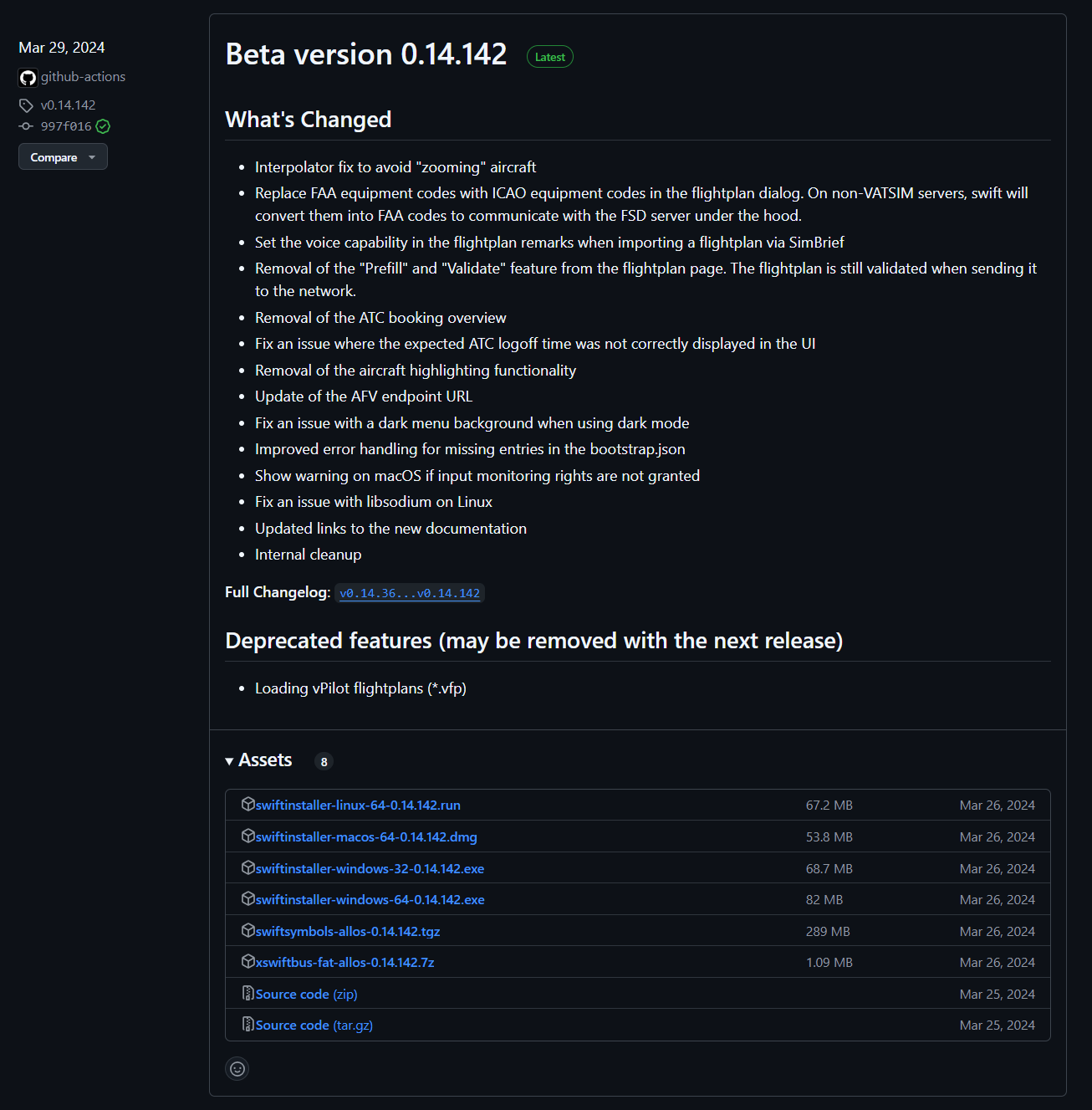
Task: Click the Assets count badge showing 8
Action: [x=324, y=761]
